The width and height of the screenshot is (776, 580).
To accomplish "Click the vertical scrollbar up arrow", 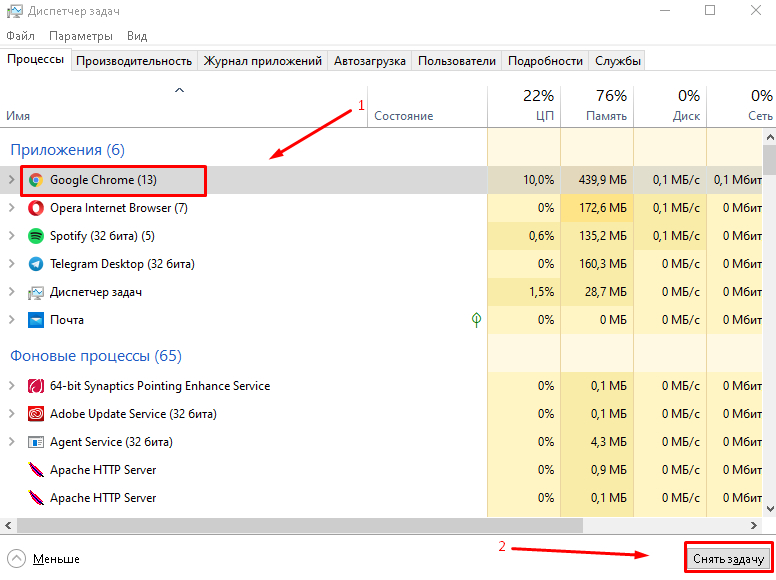I will tap(770, 137).
